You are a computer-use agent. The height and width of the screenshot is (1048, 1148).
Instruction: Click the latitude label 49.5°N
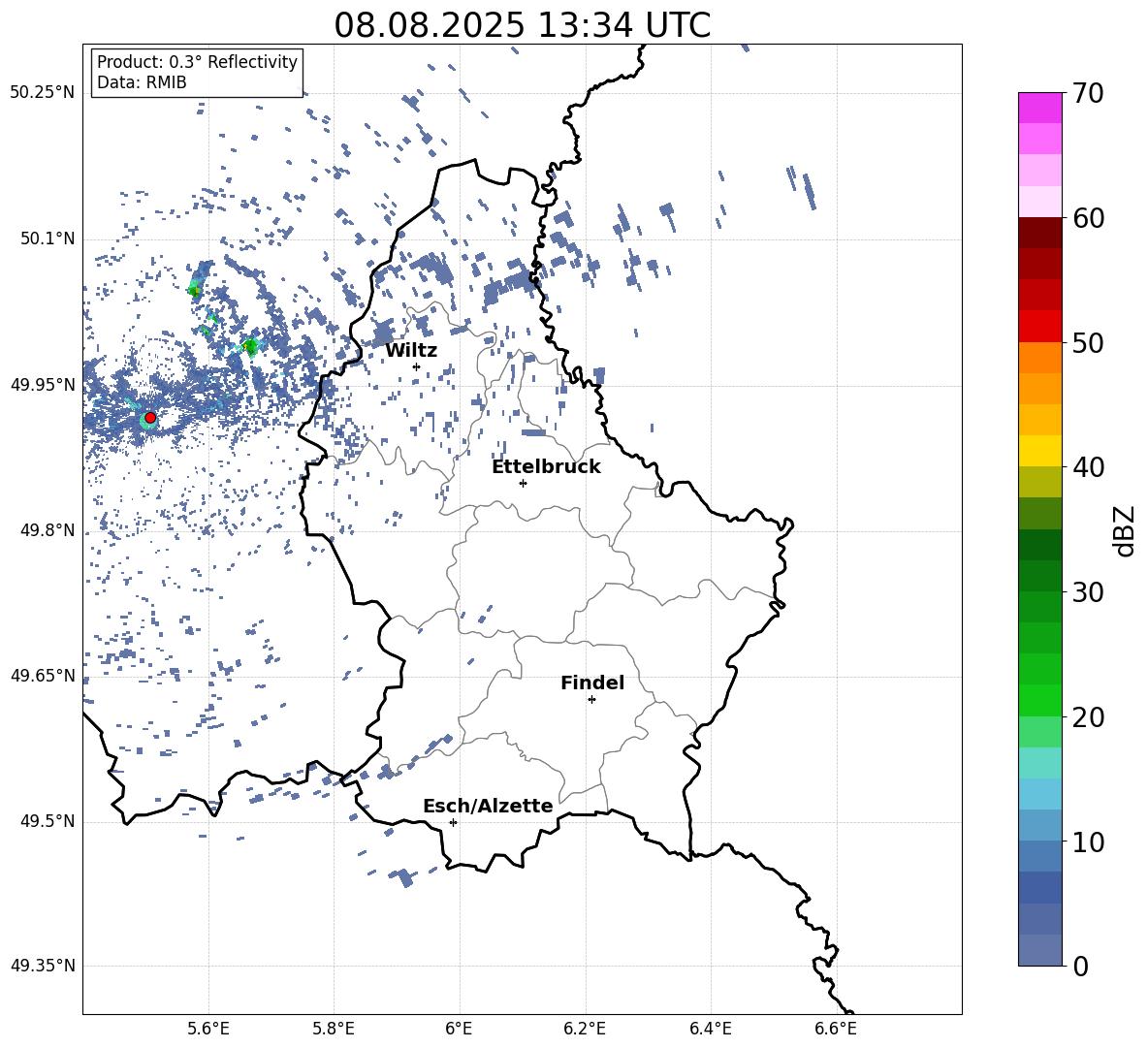pyautogui.click(x=47, y=821)
